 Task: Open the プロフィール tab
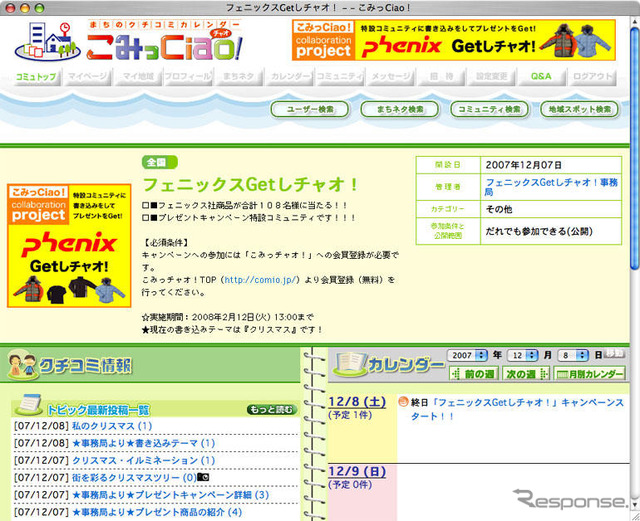(188, 76)
